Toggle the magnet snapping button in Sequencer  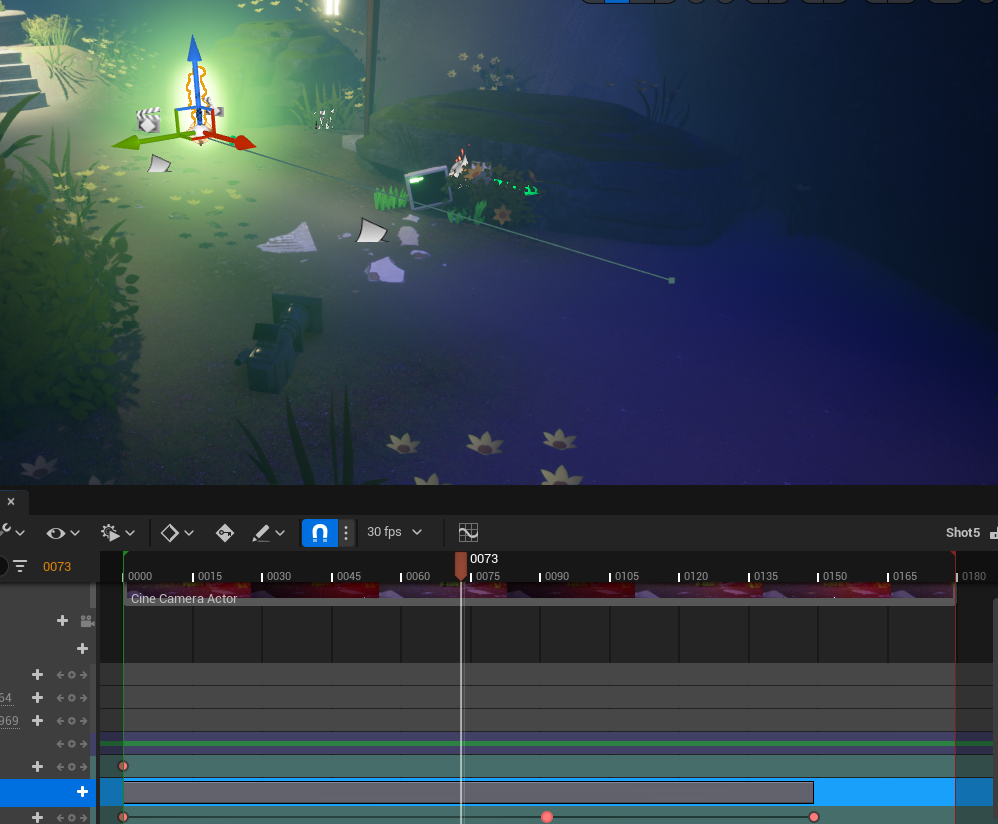point(319,533)
